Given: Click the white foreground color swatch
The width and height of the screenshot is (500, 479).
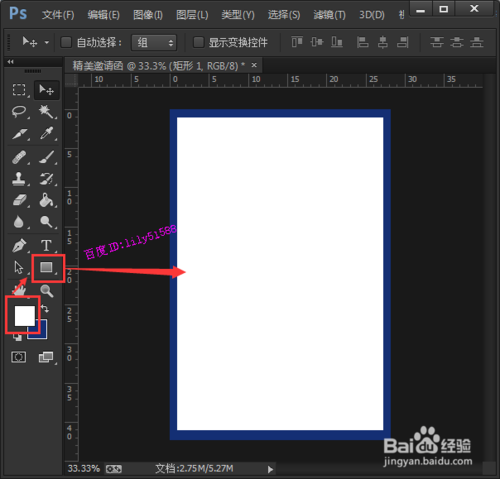Looking at the screenshot, I should coord(25,316).
